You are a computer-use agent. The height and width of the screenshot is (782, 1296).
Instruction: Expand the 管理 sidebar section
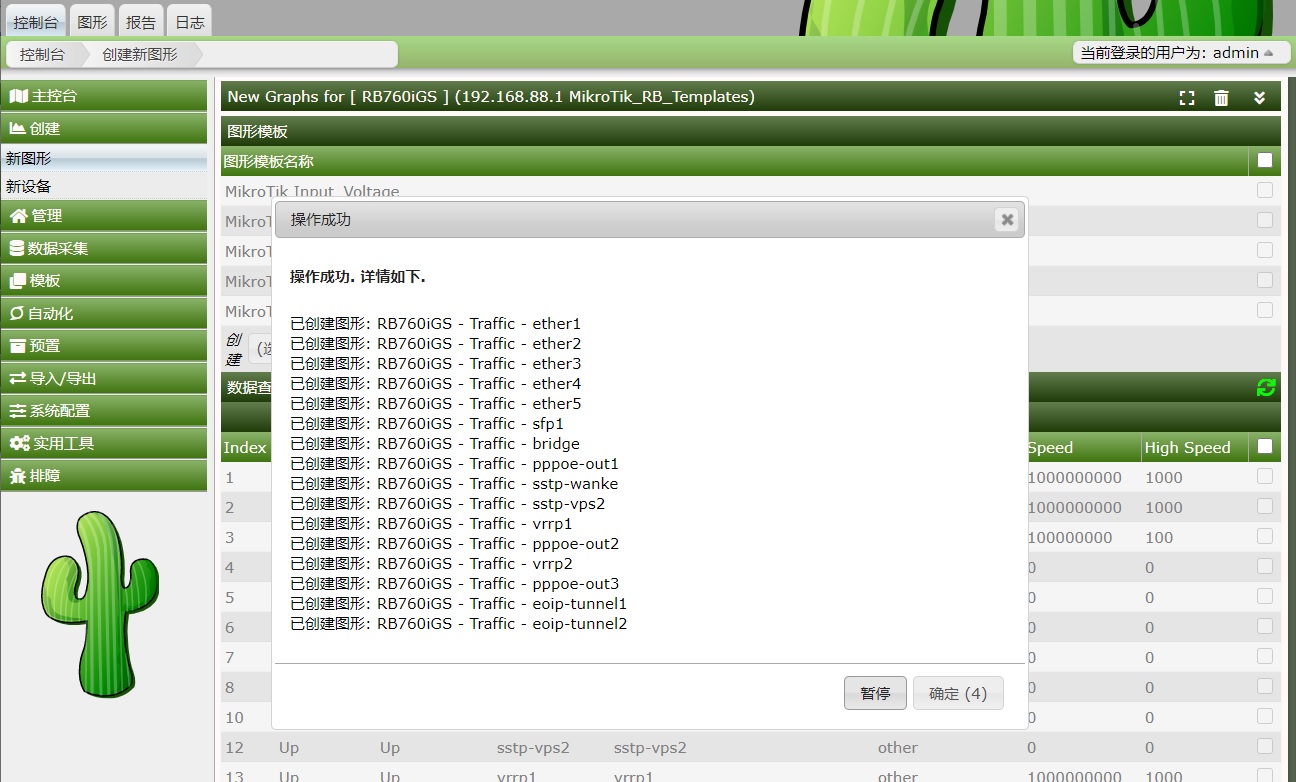tap(104, 216)
